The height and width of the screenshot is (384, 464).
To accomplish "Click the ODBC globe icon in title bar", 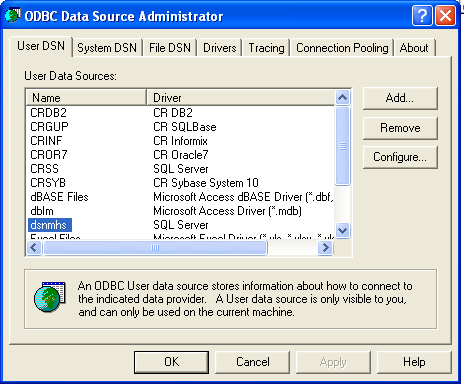I will (x=13, y=15).
